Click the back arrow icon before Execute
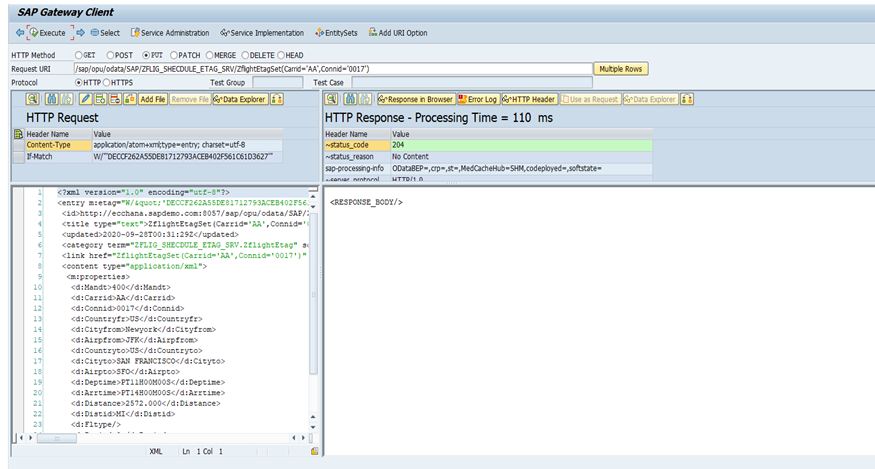Screen dimensions: 875x469 click(x=20, y=33)
